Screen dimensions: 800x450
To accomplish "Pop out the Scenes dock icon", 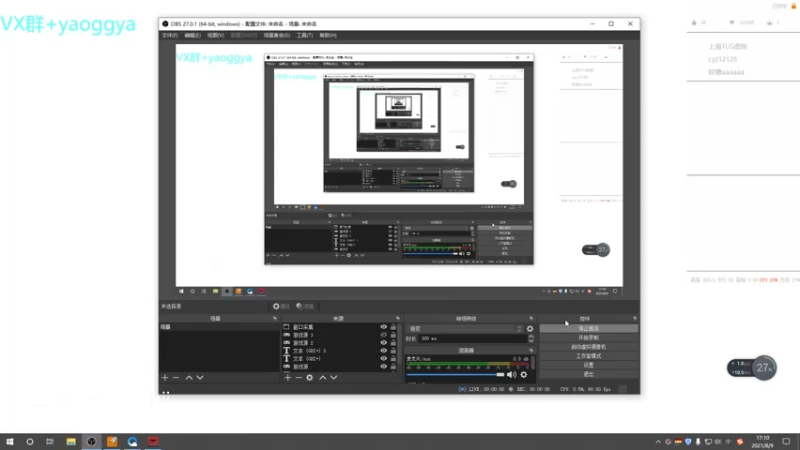I will (275, 318).
